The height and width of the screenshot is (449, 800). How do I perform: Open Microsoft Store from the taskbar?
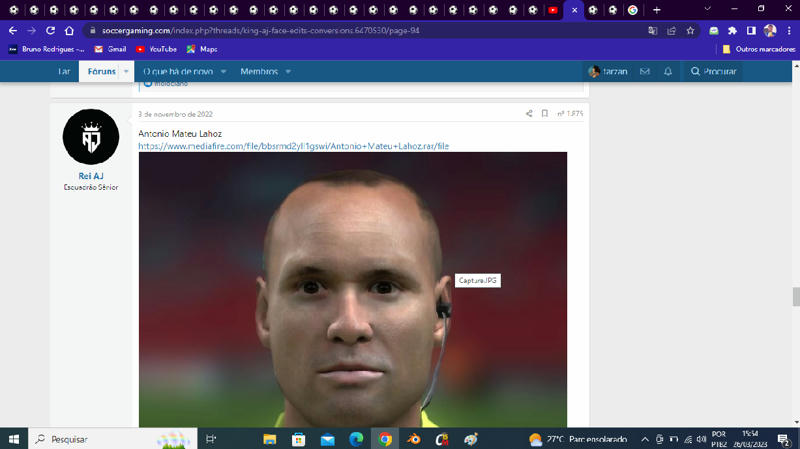298,439
